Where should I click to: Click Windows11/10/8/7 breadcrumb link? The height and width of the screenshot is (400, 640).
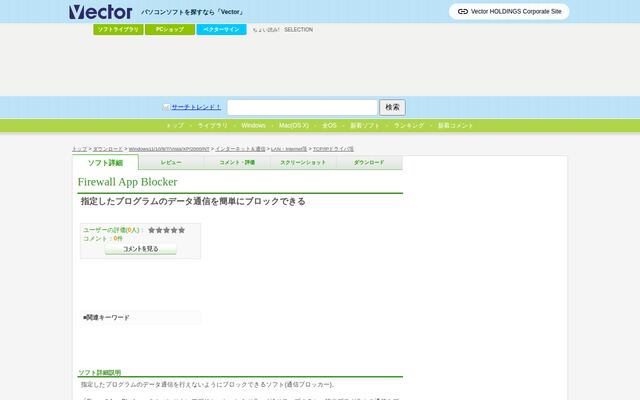point(169,149)
